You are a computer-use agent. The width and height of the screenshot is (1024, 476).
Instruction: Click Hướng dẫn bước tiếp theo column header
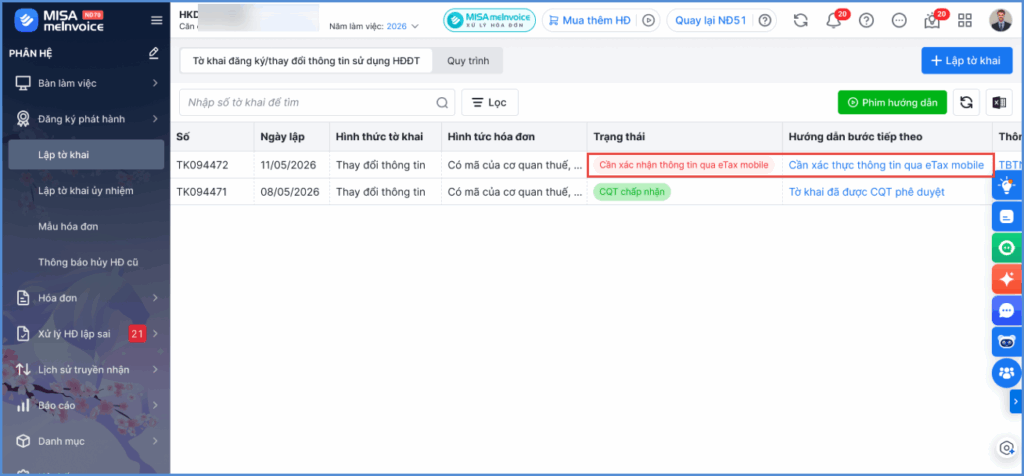point(888,137)
